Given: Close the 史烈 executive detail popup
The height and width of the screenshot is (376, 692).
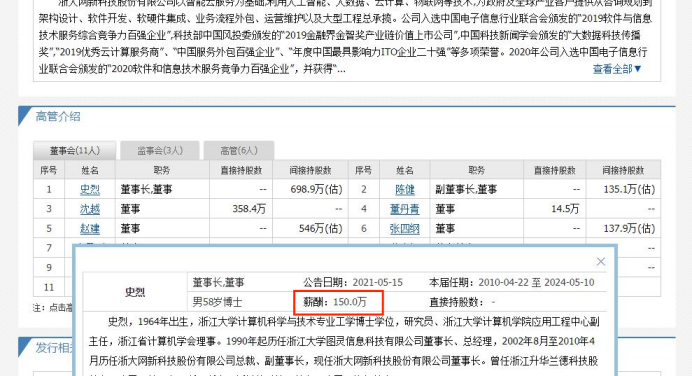Looking at the screenshot, I should click(601, 262).
